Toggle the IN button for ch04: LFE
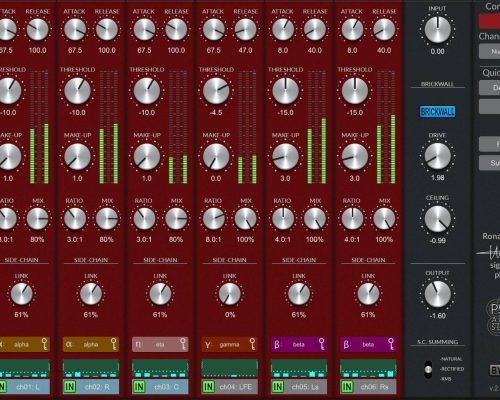 pos(208,387)
